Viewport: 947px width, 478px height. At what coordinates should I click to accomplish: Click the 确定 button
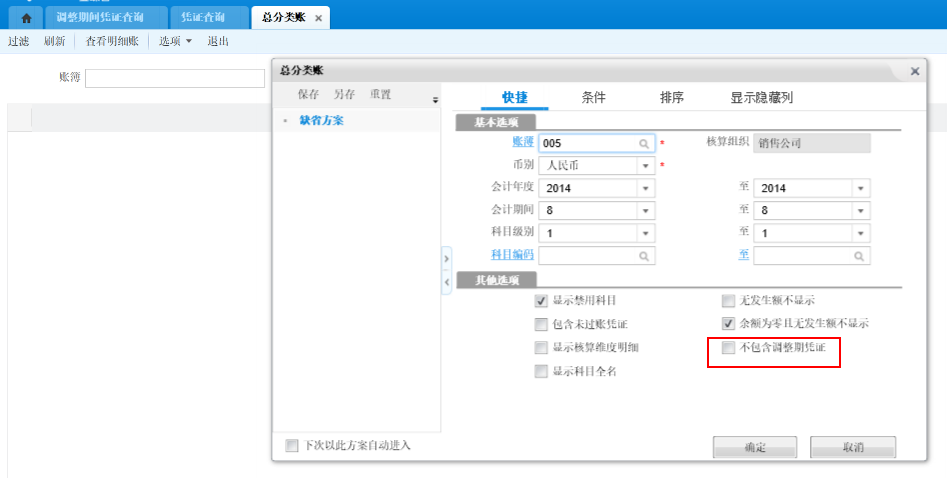pyautogui.click(x=754, y=448)
